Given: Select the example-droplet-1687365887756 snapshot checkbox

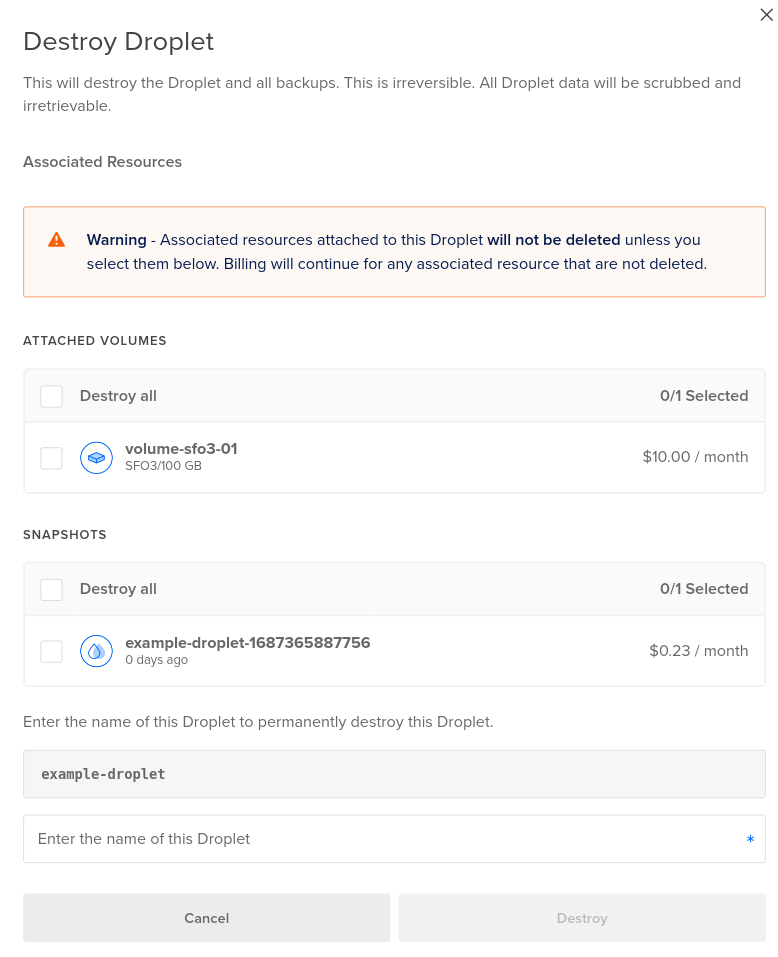Looking at the screenshot, I should pos(51,651).
